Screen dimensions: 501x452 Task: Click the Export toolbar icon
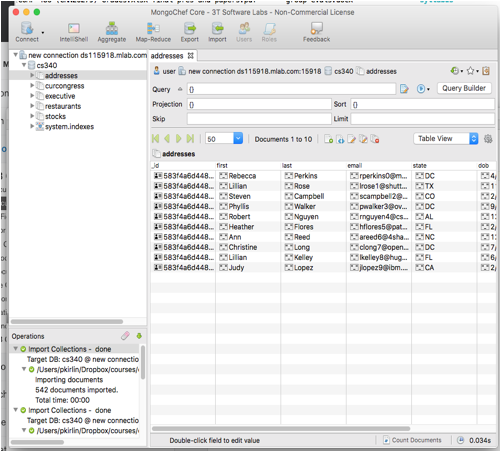click(x=190, y=33)
